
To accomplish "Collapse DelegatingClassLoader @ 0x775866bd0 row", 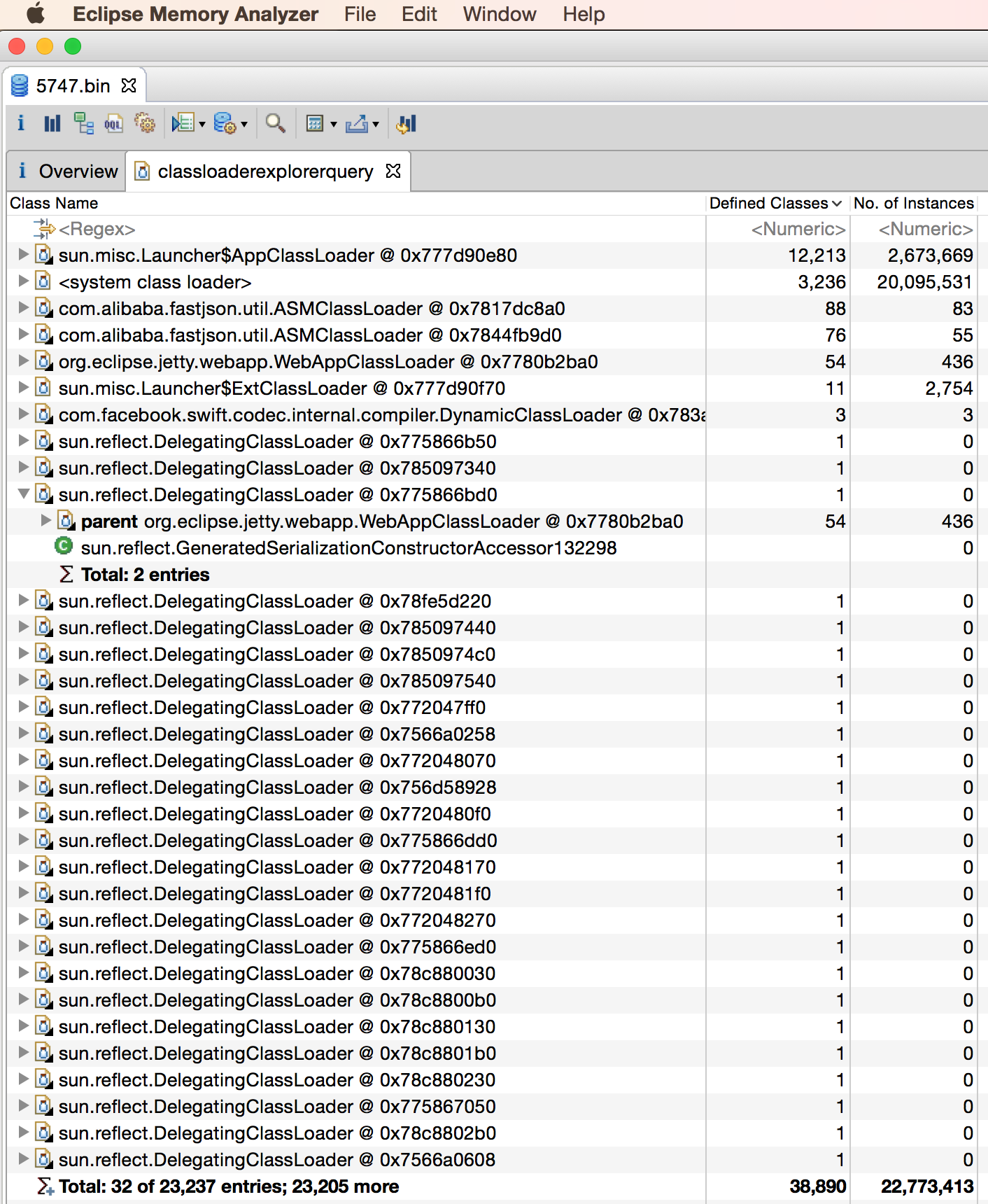I will tap(23, 494).
